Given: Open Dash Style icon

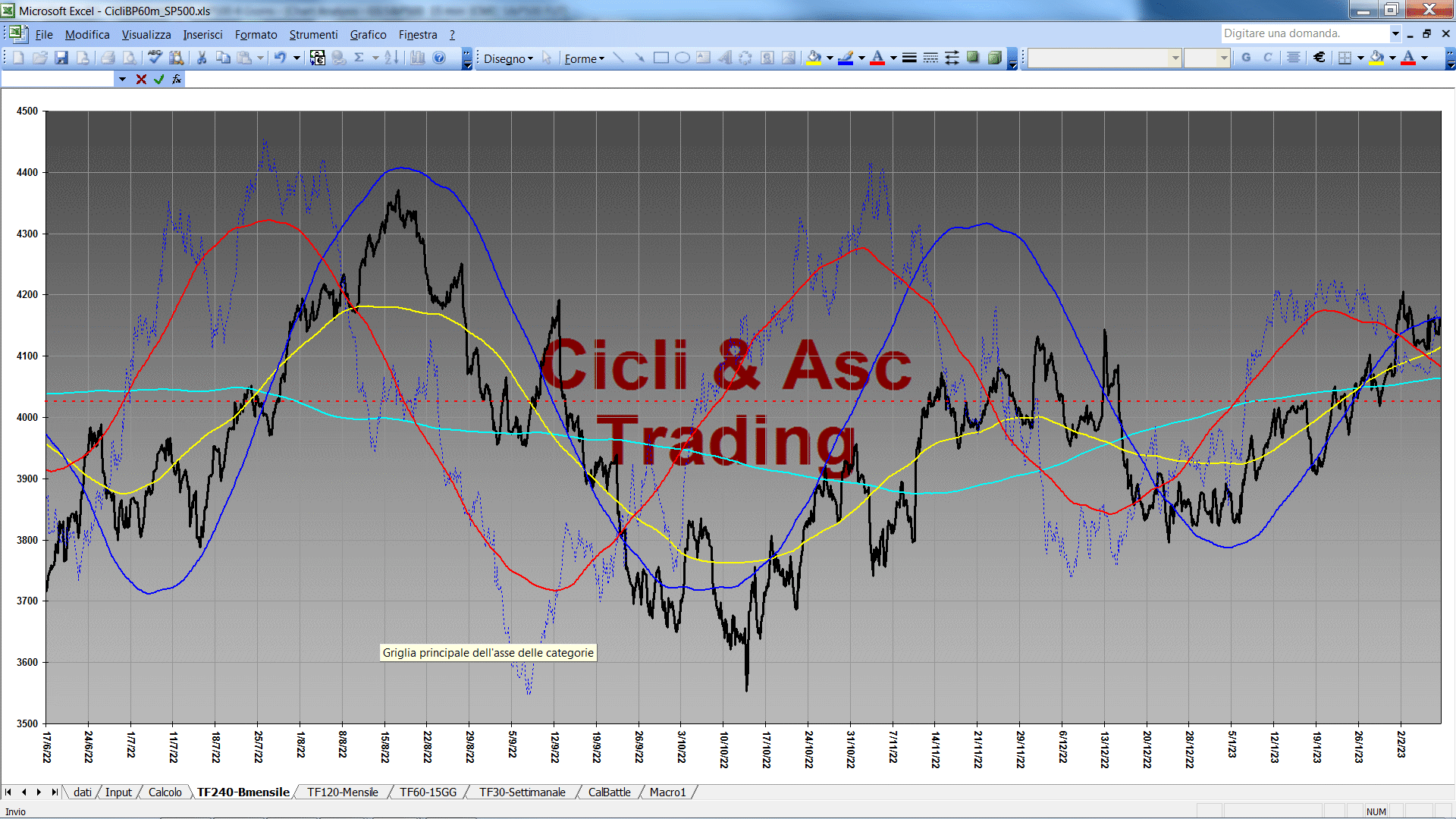Looking at the screenshot, I should (930, 58).
